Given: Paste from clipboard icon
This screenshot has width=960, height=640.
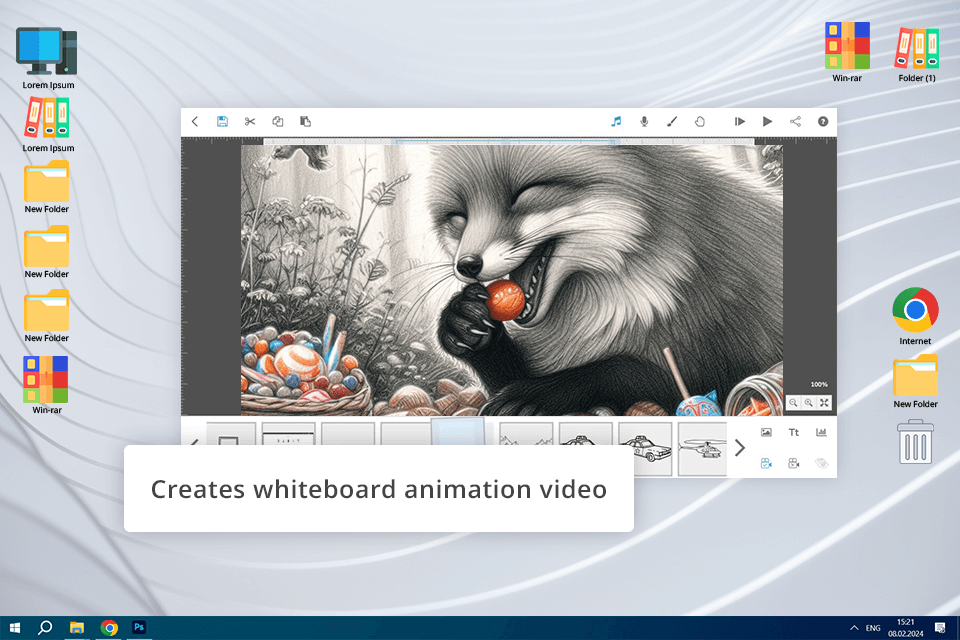Looking at the screenshot, I should pos(306,121).
